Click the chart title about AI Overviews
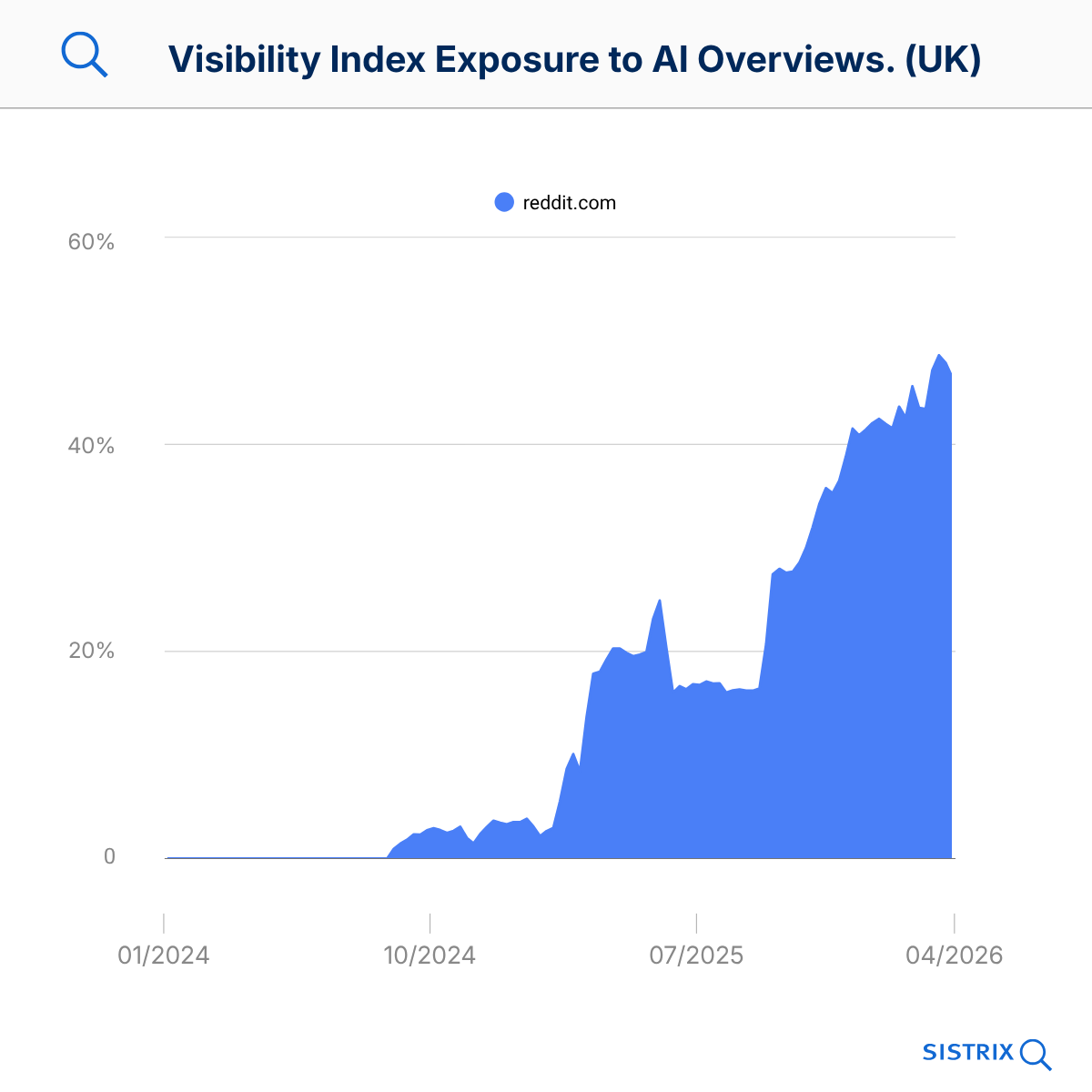 574,59
